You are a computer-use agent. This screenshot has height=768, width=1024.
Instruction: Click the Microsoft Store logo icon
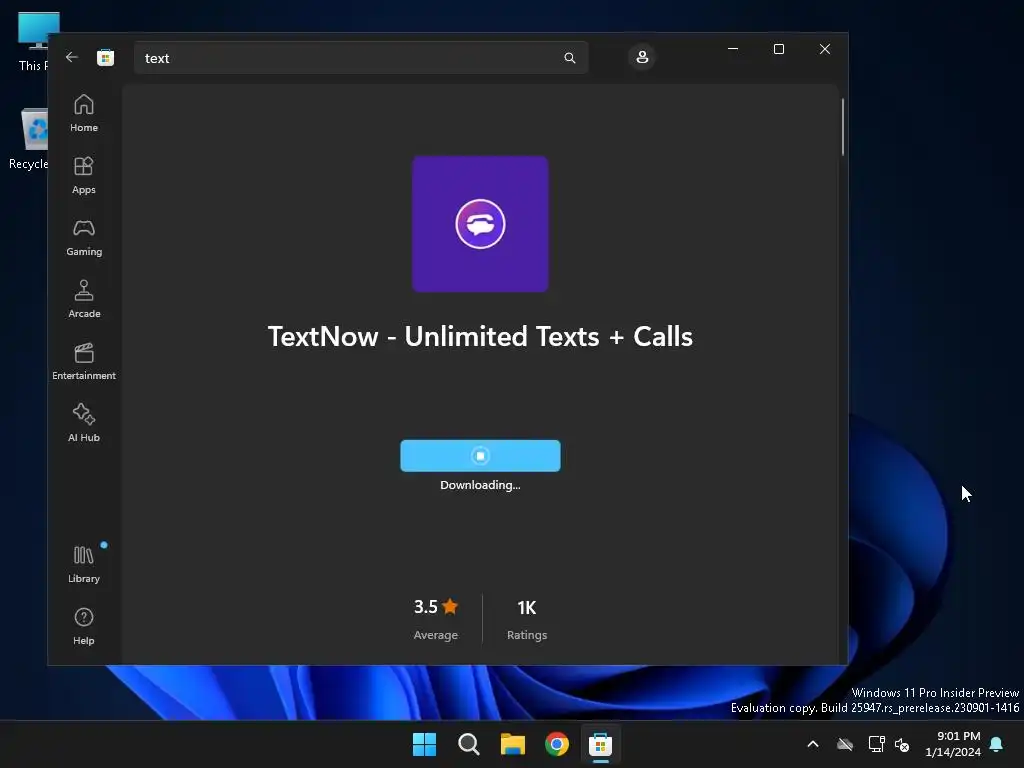pyautogui.click(x=105, y=57)
